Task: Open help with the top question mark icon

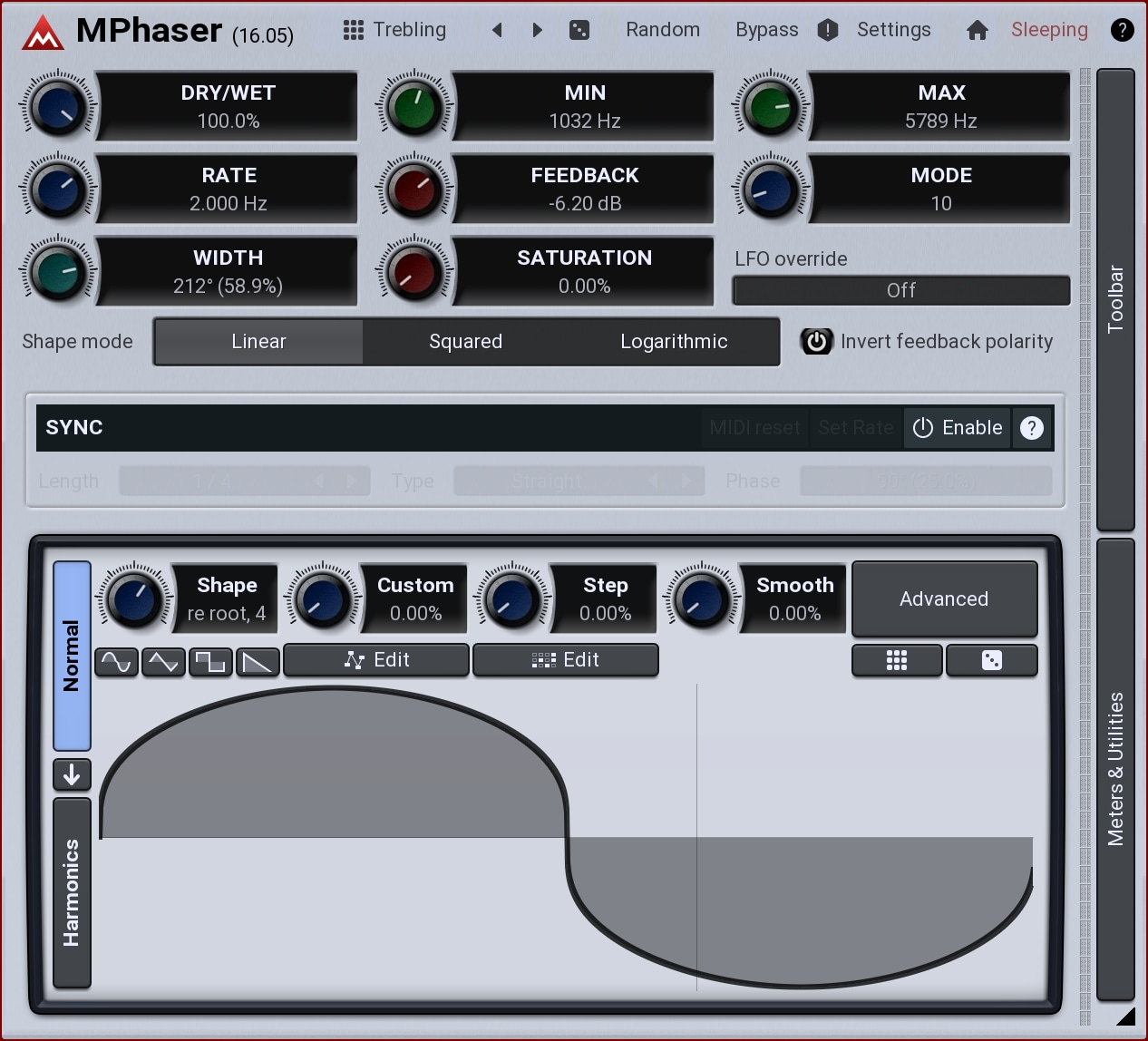Action: click(1122, 30)
